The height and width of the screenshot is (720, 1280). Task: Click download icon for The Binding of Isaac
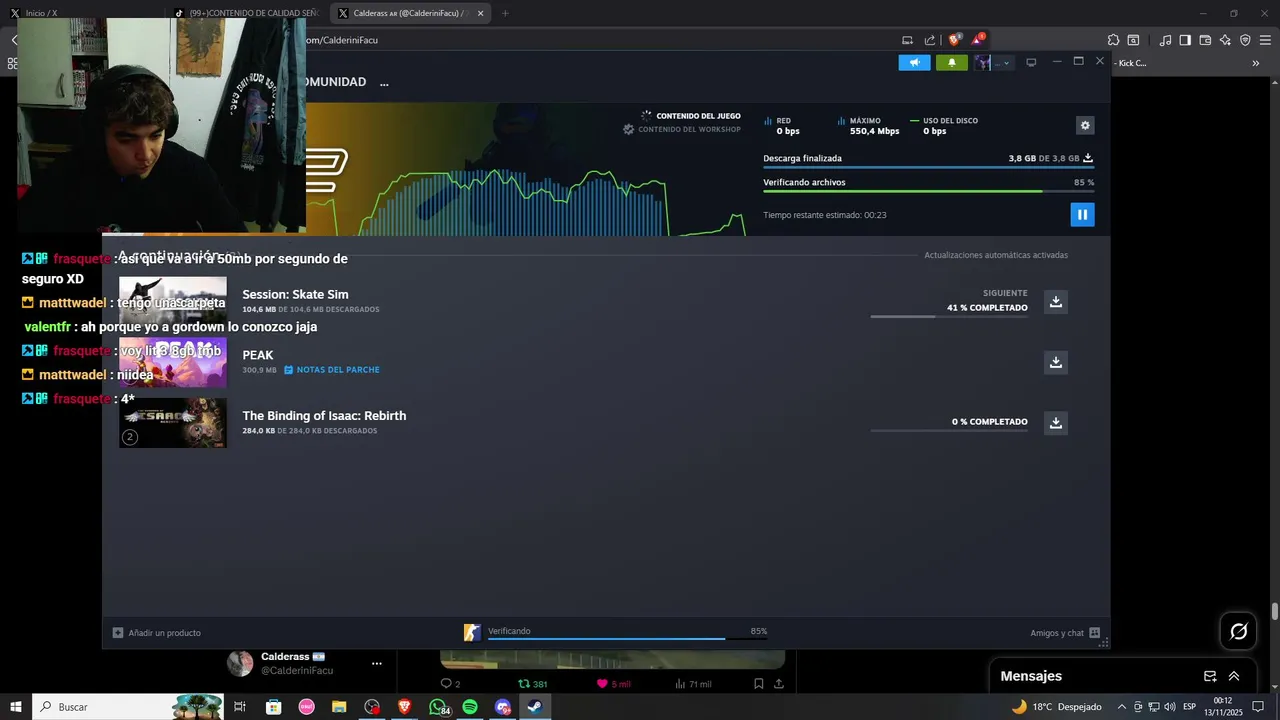tap(1055, 423)
